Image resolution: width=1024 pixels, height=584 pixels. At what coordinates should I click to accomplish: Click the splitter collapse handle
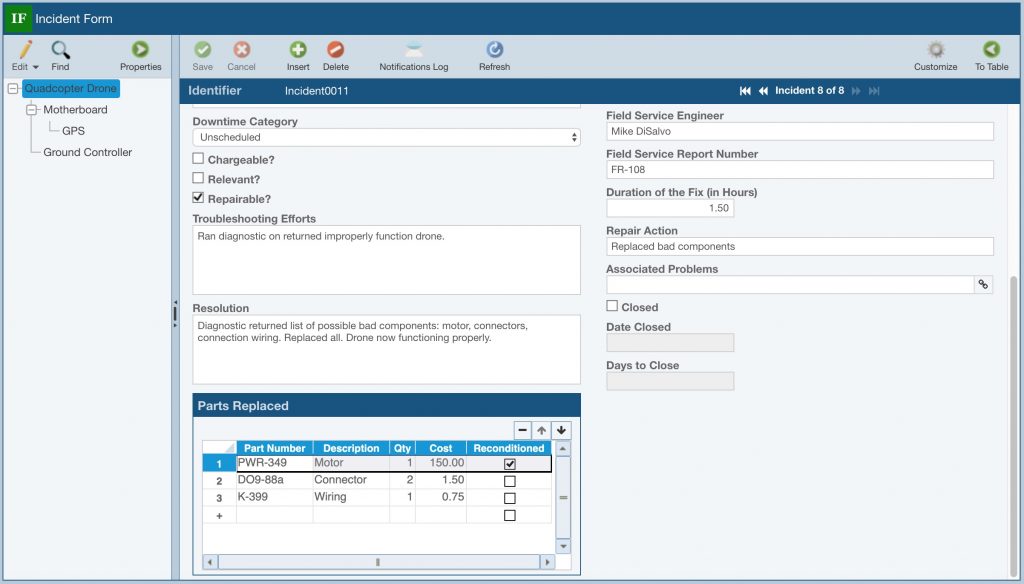click(175, 314)
